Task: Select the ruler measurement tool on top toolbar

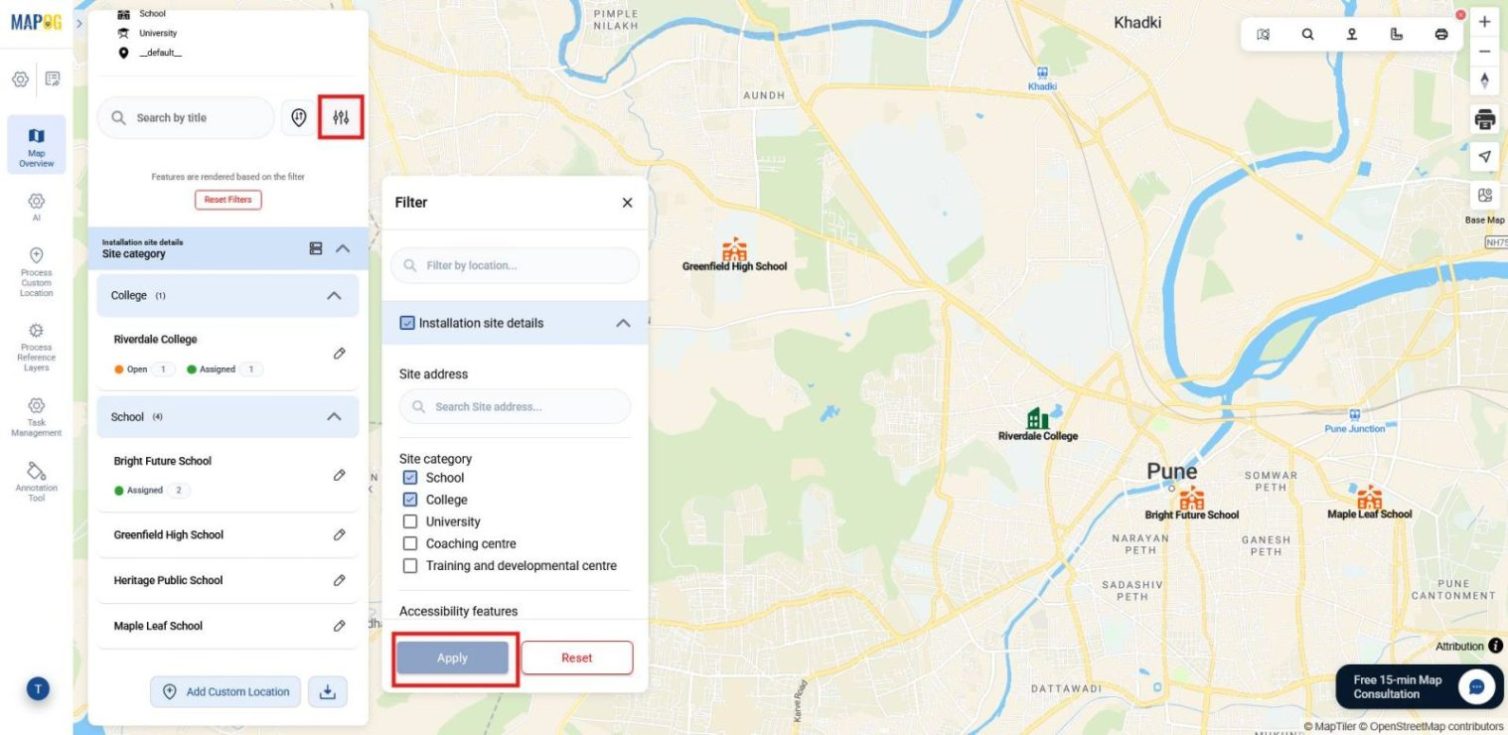Action: pos(1395,33)
